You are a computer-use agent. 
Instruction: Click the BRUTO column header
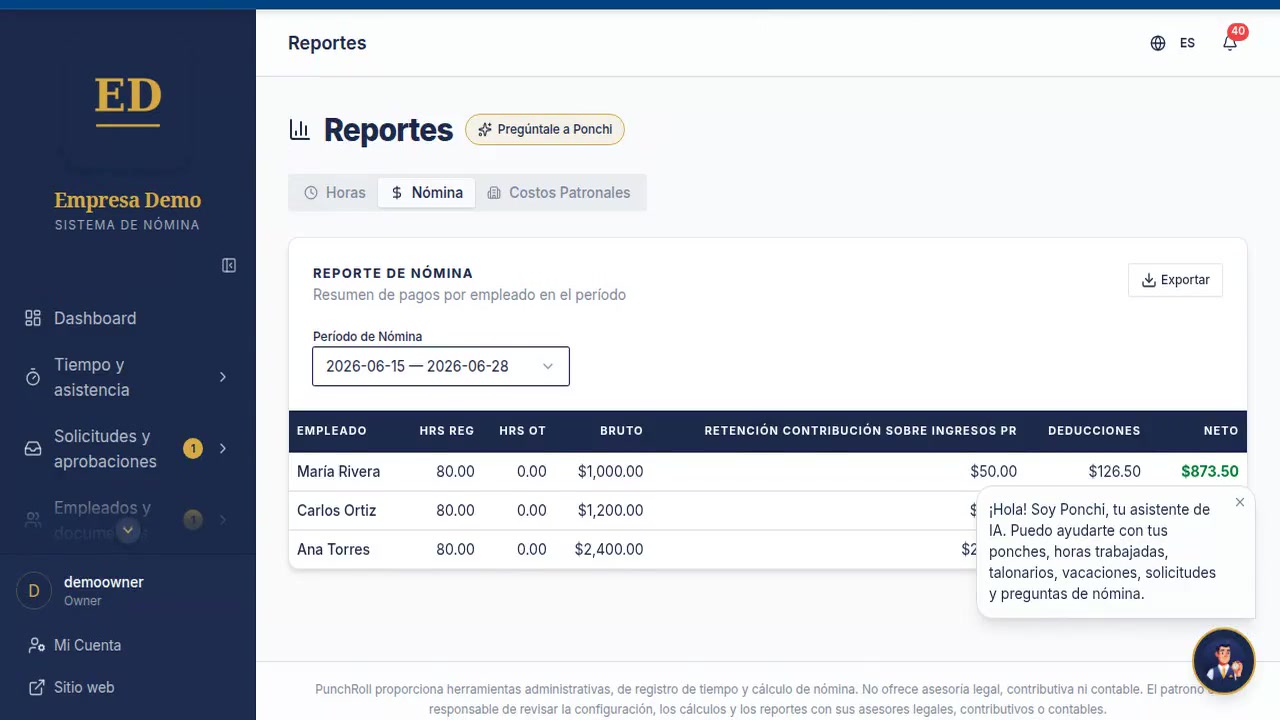point(621,431)
